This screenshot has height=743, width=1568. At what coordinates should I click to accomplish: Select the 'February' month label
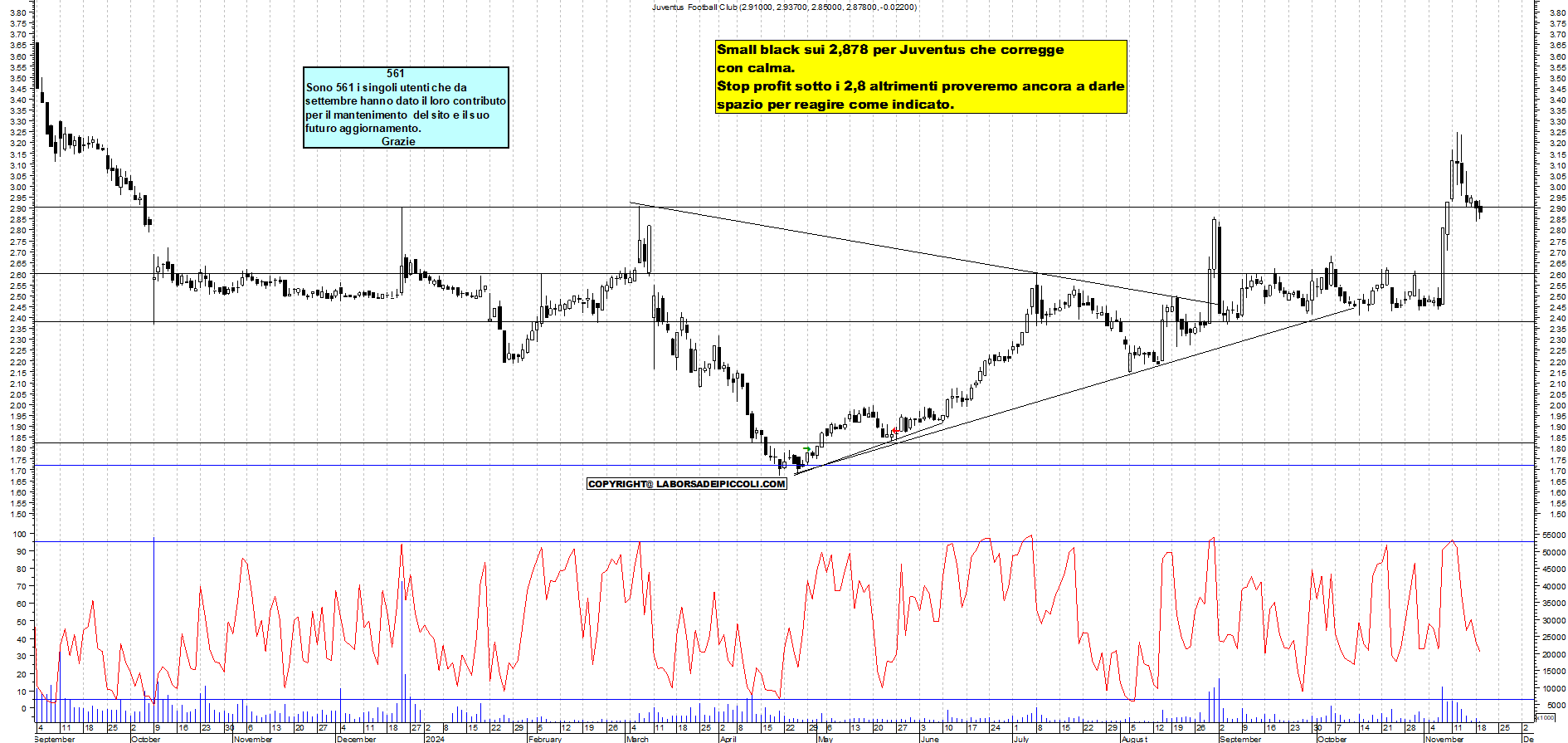545,739
